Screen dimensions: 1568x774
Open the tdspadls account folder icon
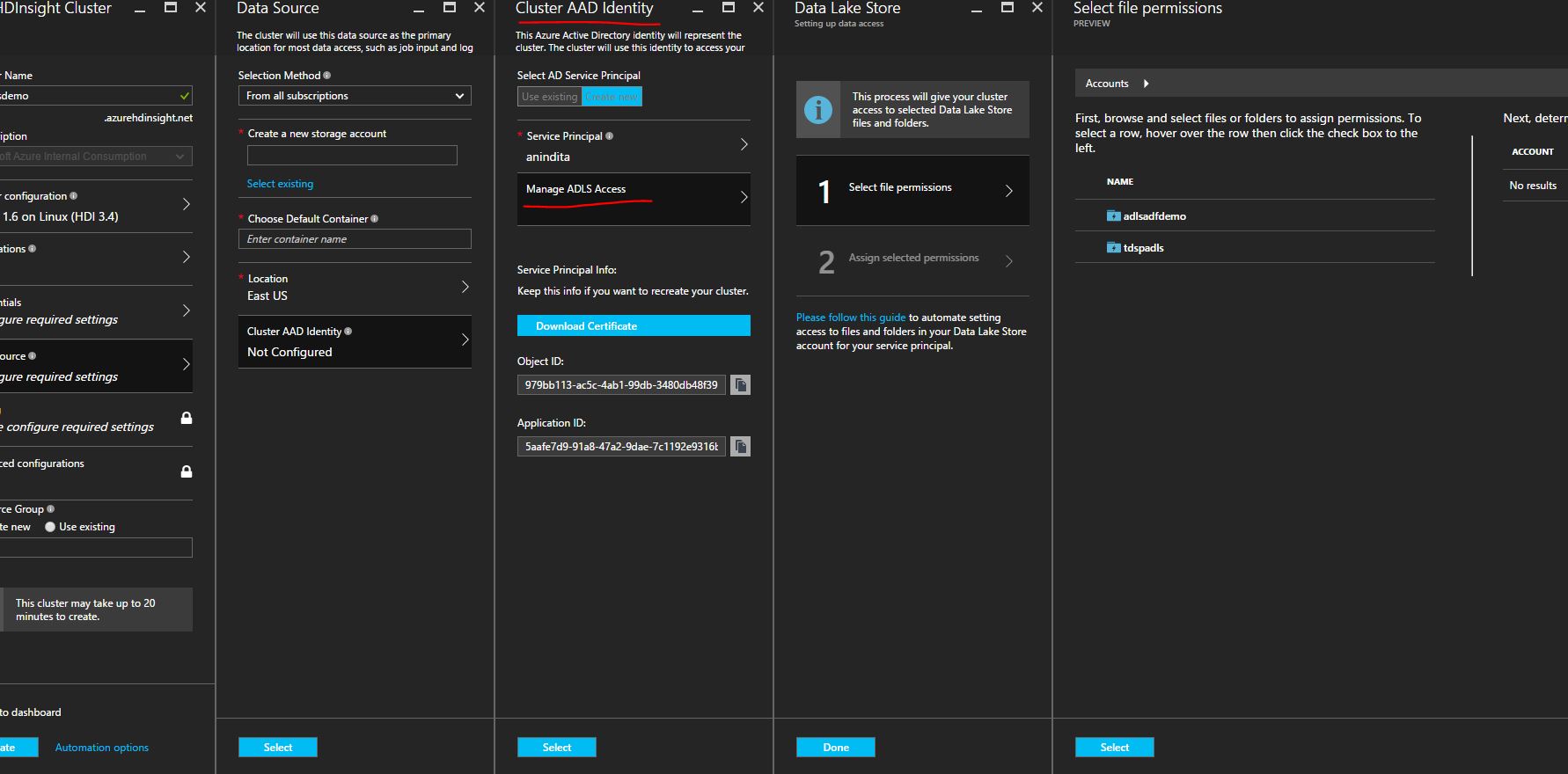[x=1113, y=247]
